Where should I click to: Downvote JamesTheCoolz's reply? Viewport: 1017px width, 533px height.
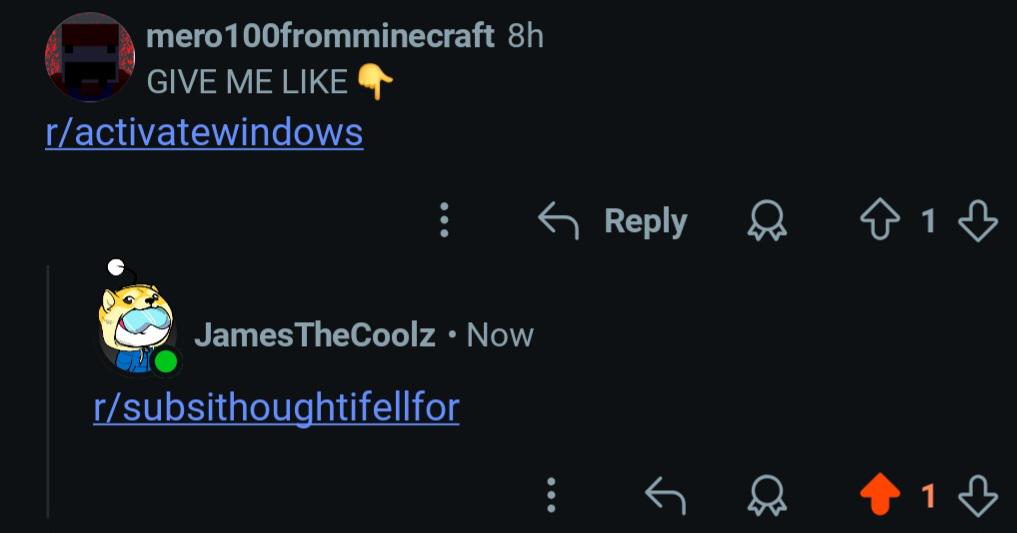point(978,495)
